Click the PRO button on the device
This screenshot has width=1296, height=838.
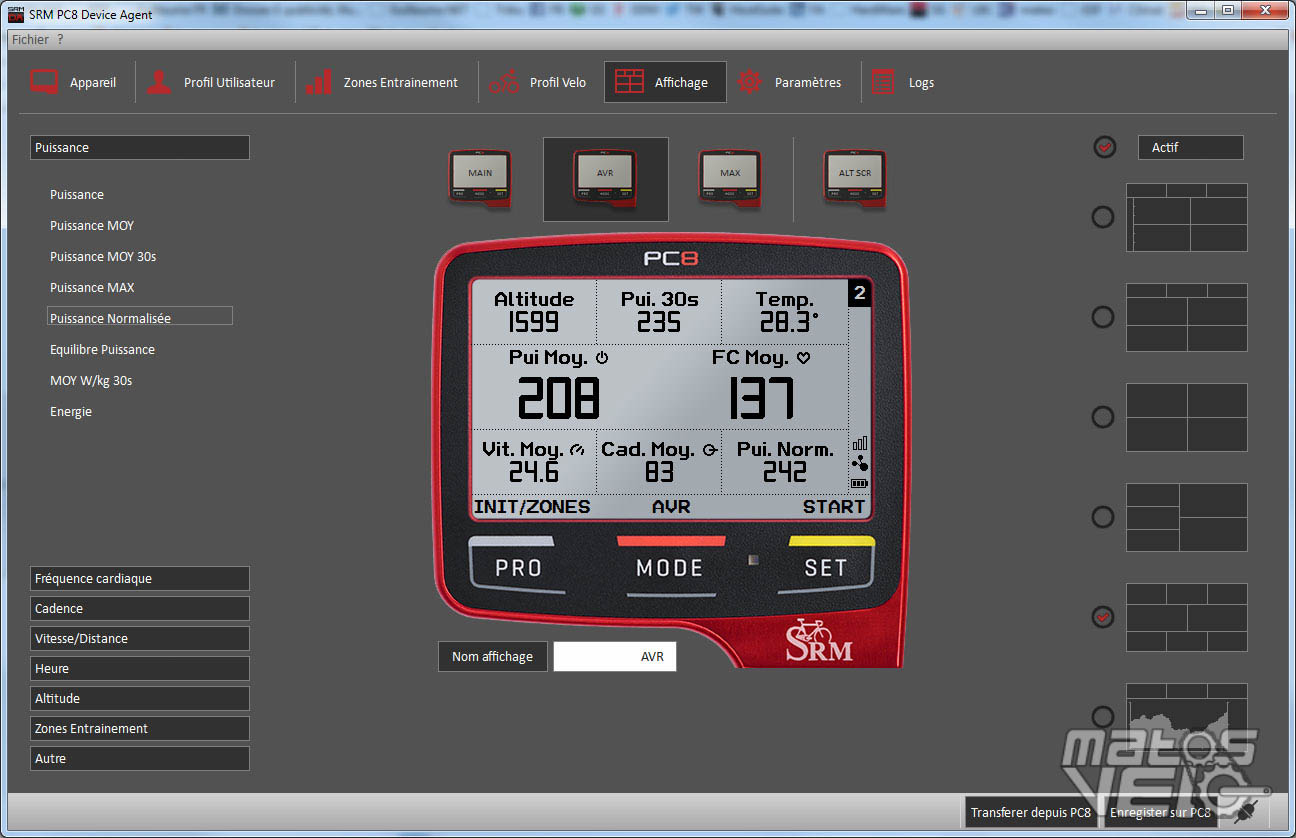(518, 567)
